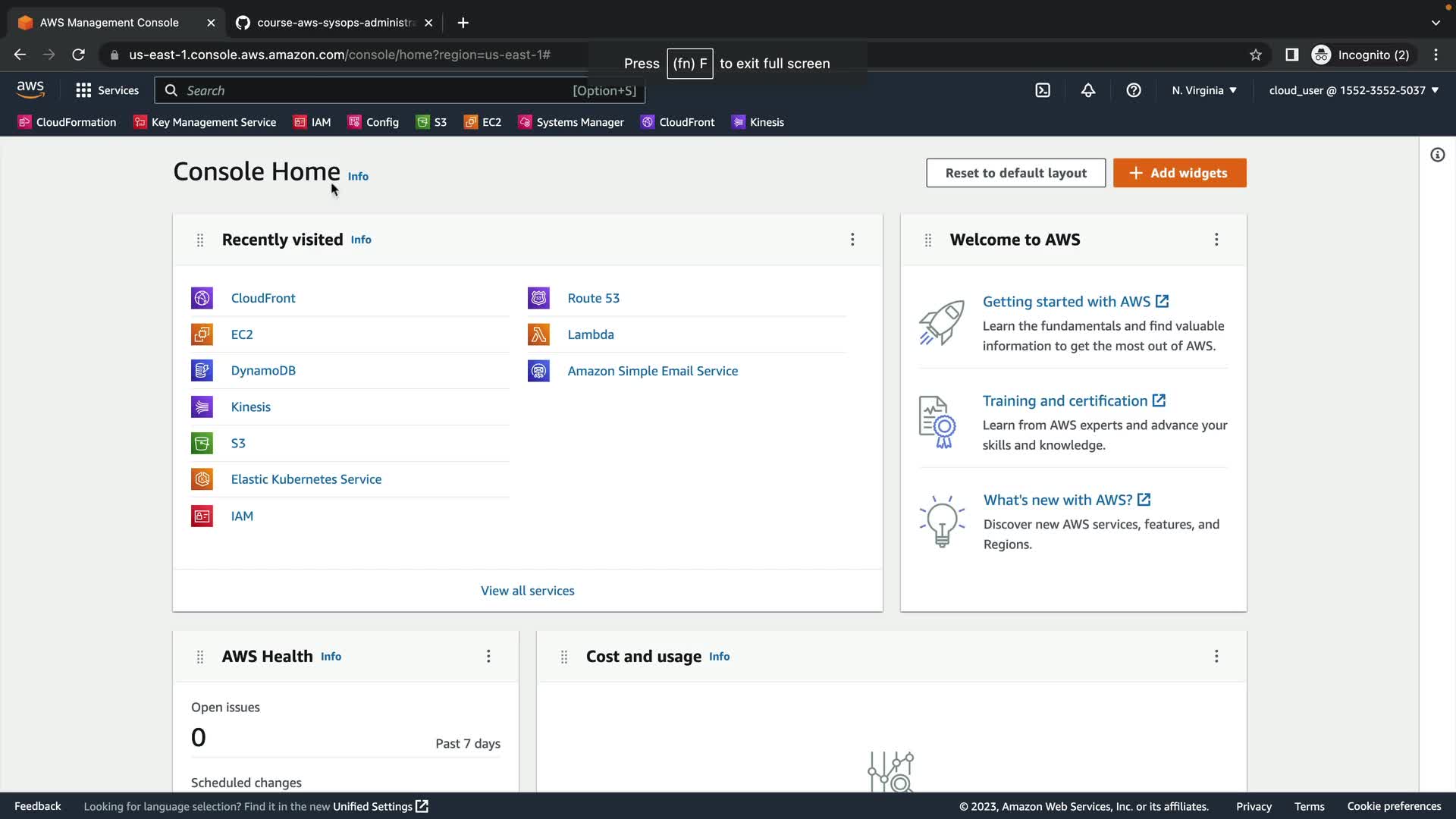Expand the N. Virginia region dropdown
Viewport: 1456px width, 819px height.
click(1203, 90)
